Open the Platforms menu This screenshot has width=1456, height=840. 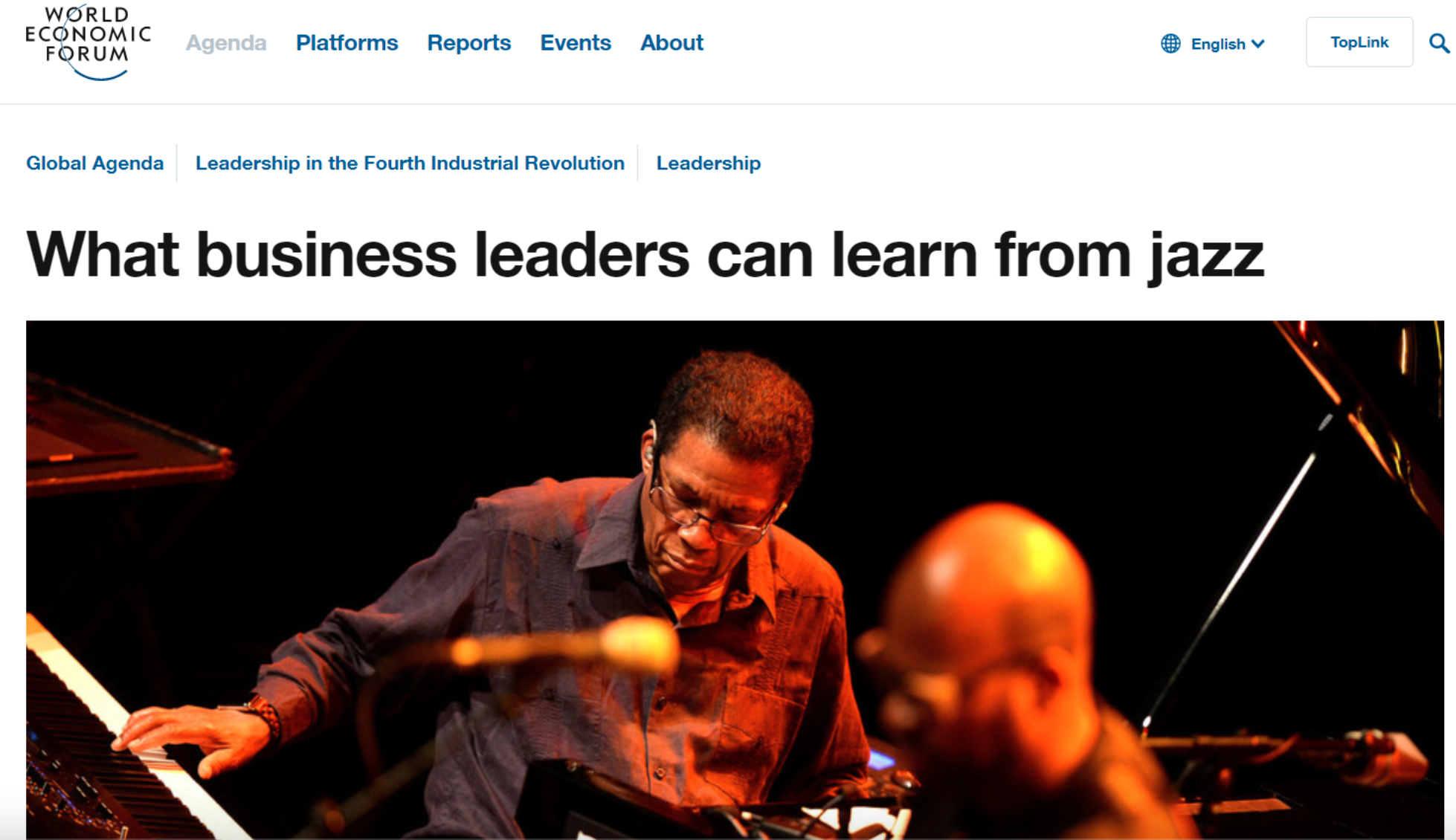point(347,43)
